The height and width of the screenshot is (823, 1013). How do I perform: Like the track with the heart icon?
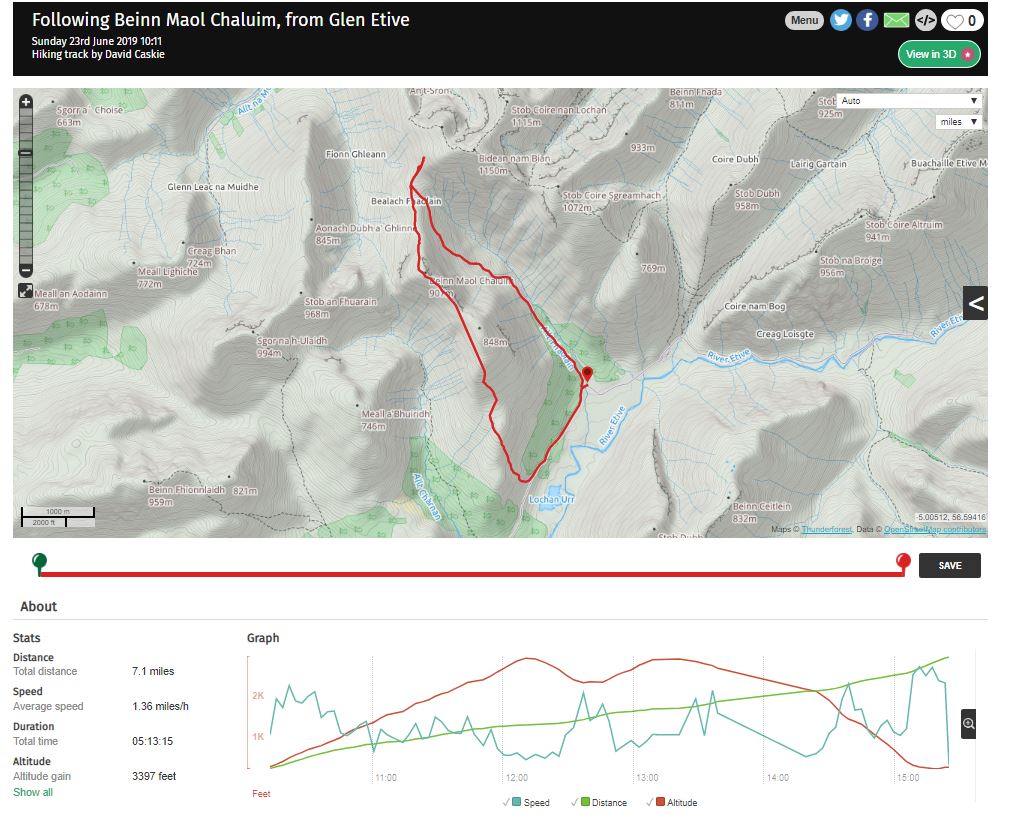tap(963, 20)
